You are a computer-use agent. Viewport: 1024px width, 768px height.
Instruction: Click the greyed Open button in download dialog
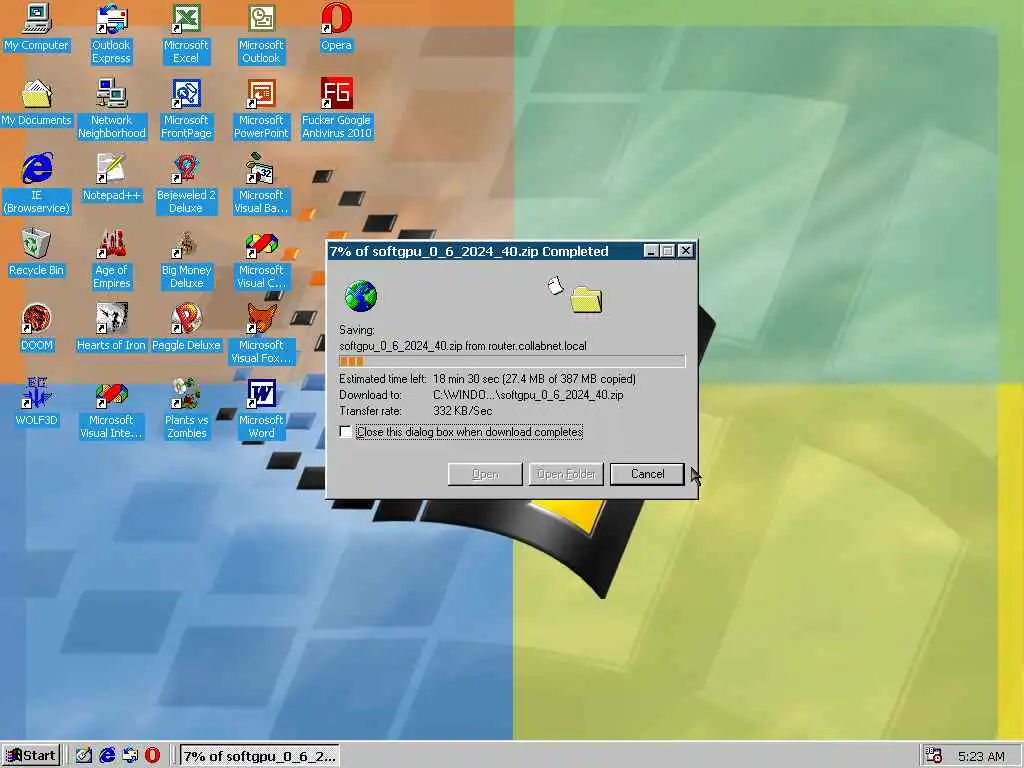click(485, 474)
